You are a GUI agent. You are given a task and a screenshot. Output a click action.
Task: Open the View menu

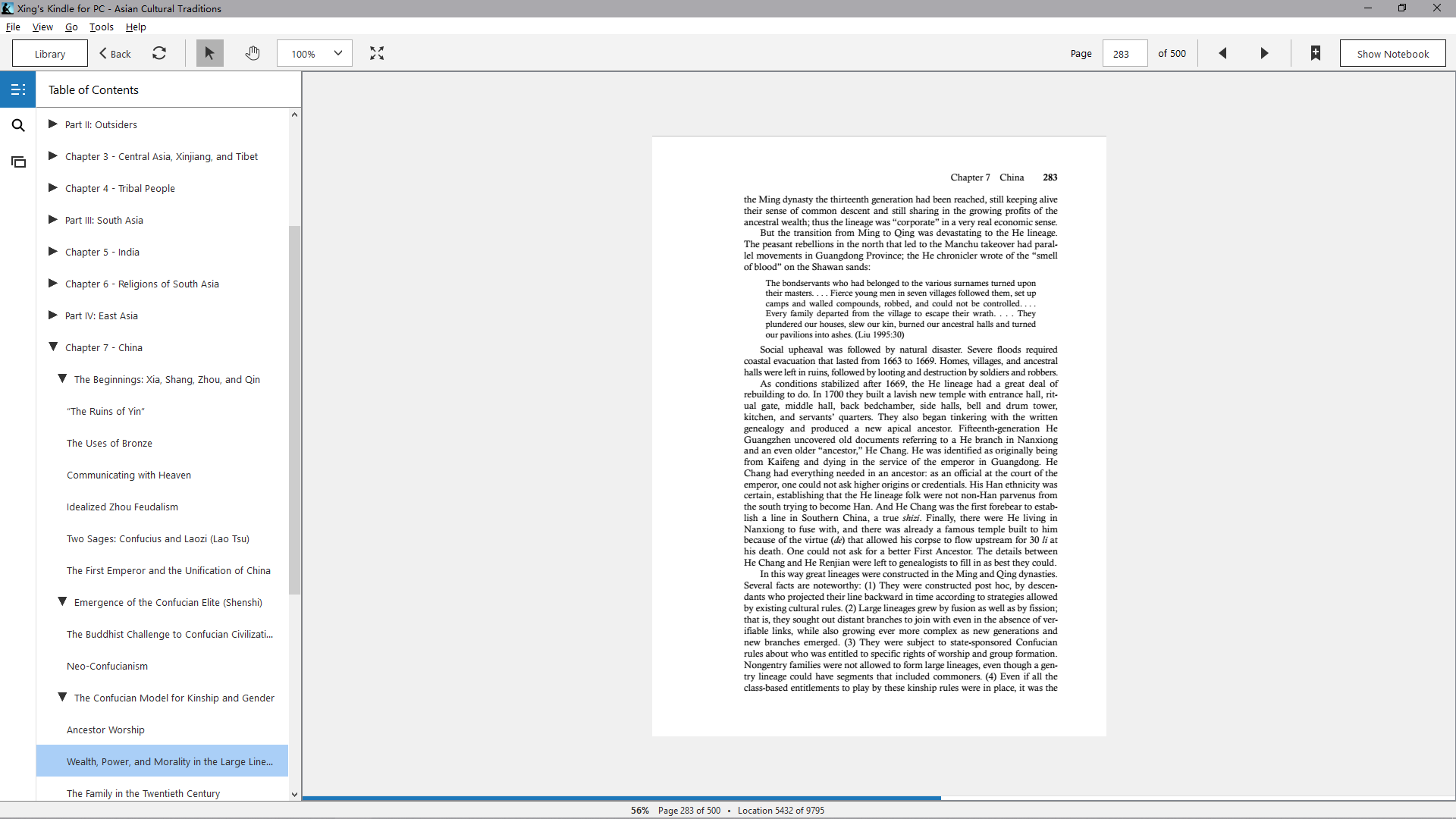(x=42, y=27)
